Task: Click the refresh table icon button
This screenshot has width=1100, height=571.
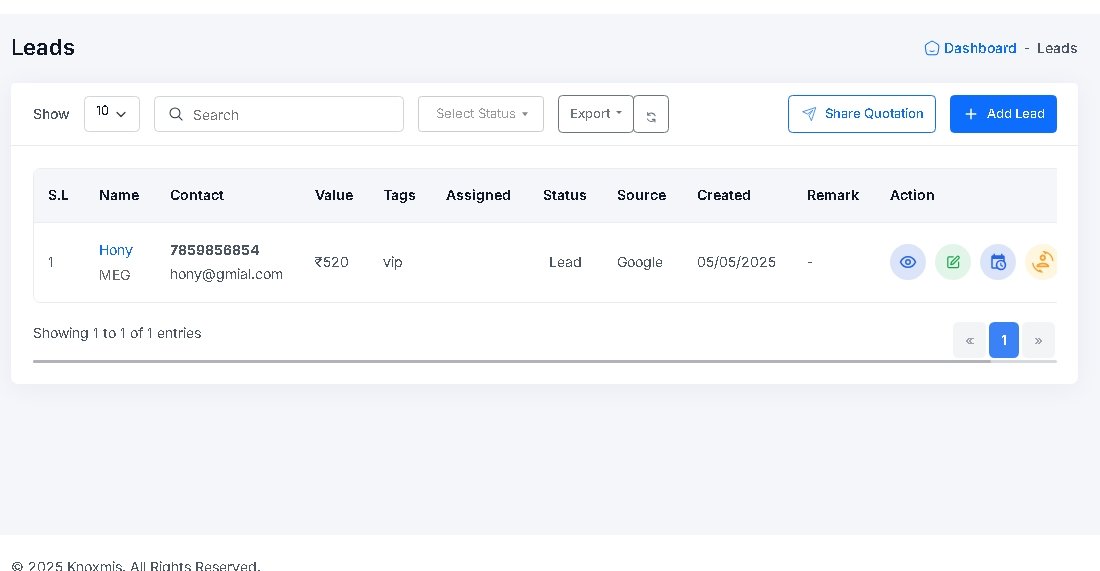Action: coord(651,114)
